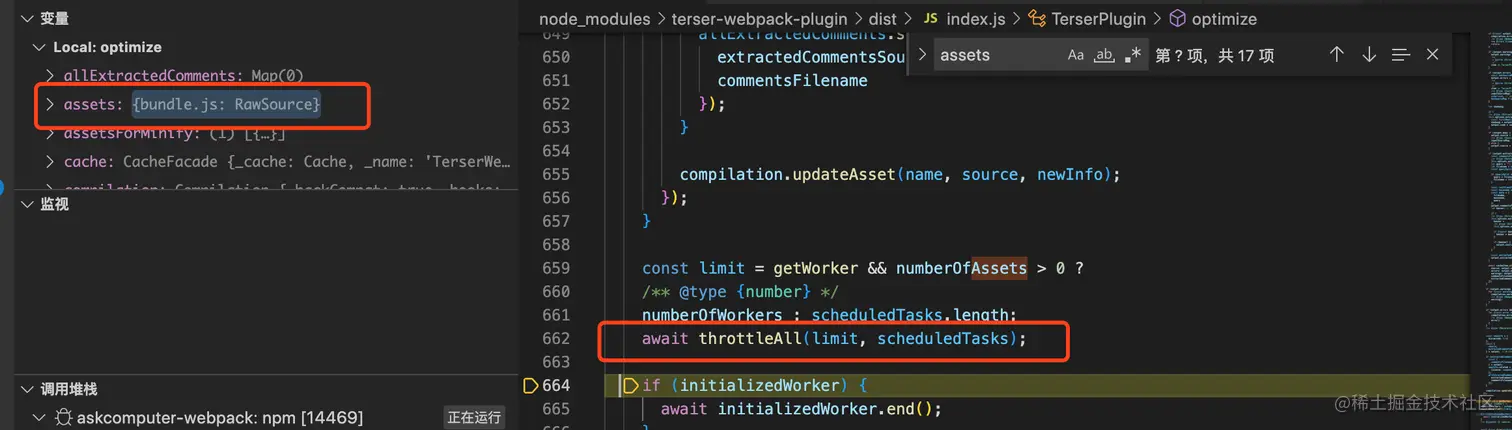Expand replace field chevron in find widget
The width and height of the screenshot is (1512, 430).
[922, 55]
